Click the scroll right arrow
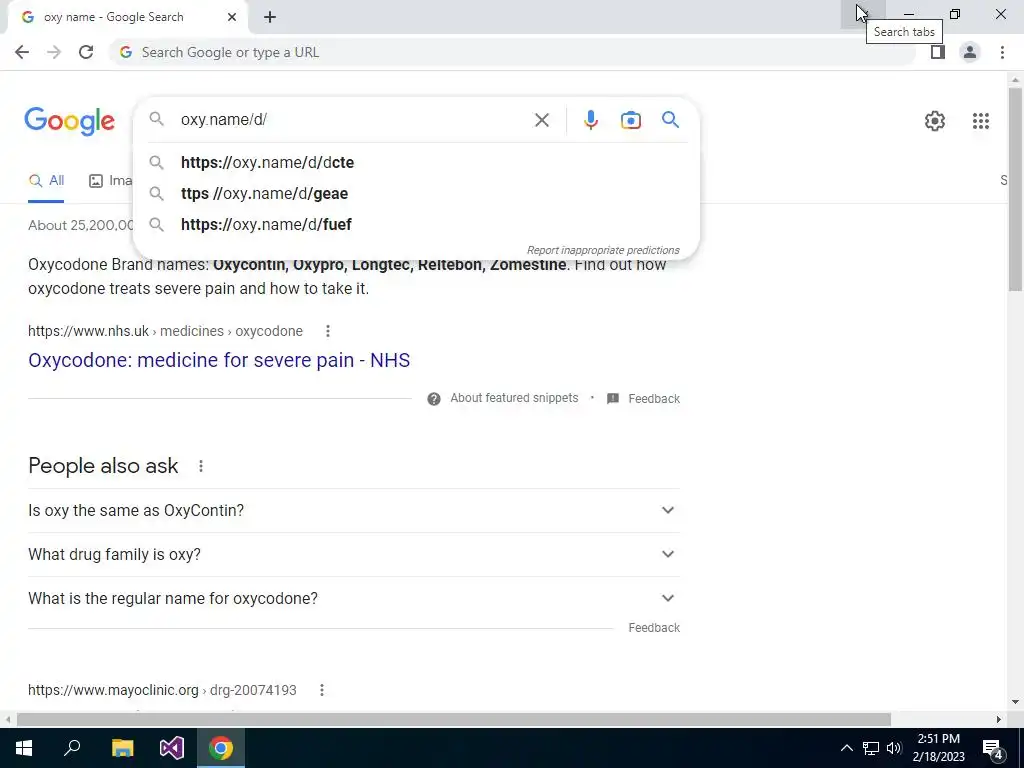The height and width of the screenshot is (768, 1024). coord(999,719)
